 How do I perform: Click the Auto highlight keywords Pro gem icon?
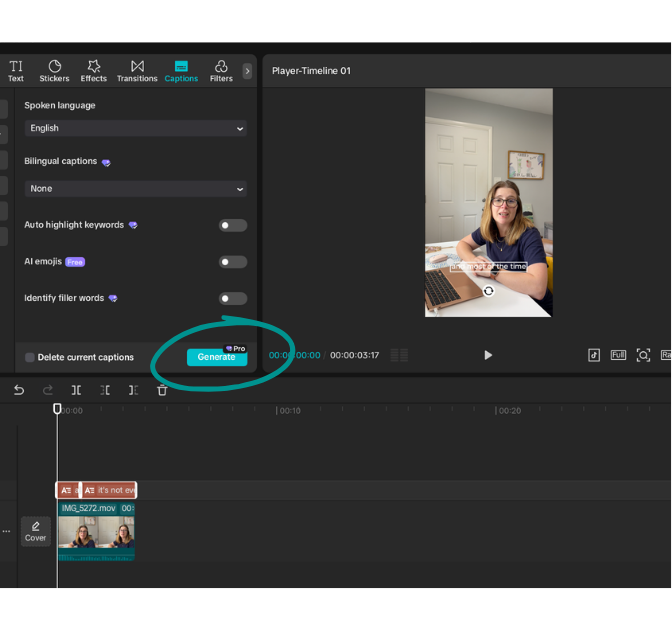point(133,225)
